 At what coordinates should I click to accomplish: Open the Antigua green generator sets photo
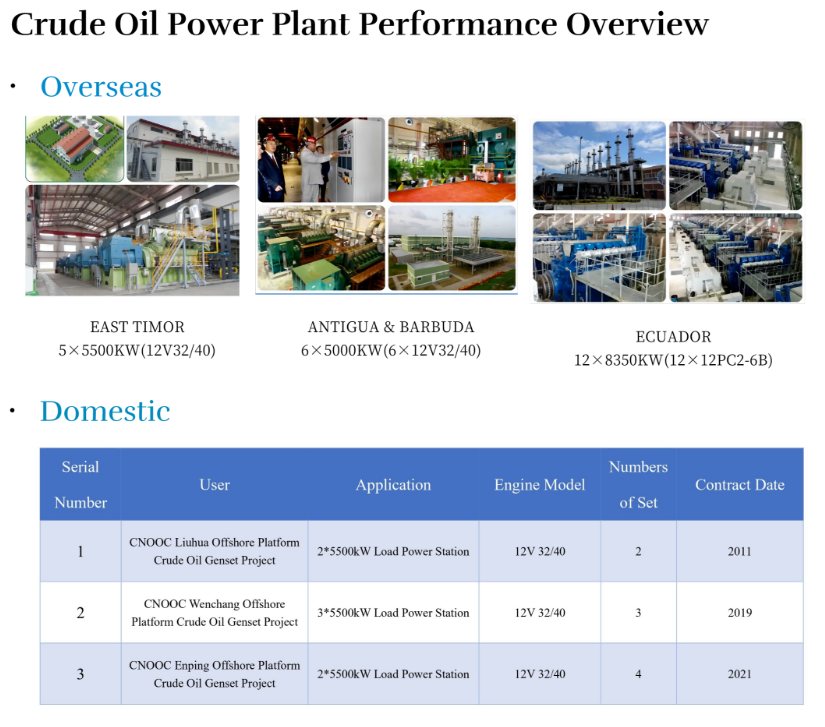(321, 248)
